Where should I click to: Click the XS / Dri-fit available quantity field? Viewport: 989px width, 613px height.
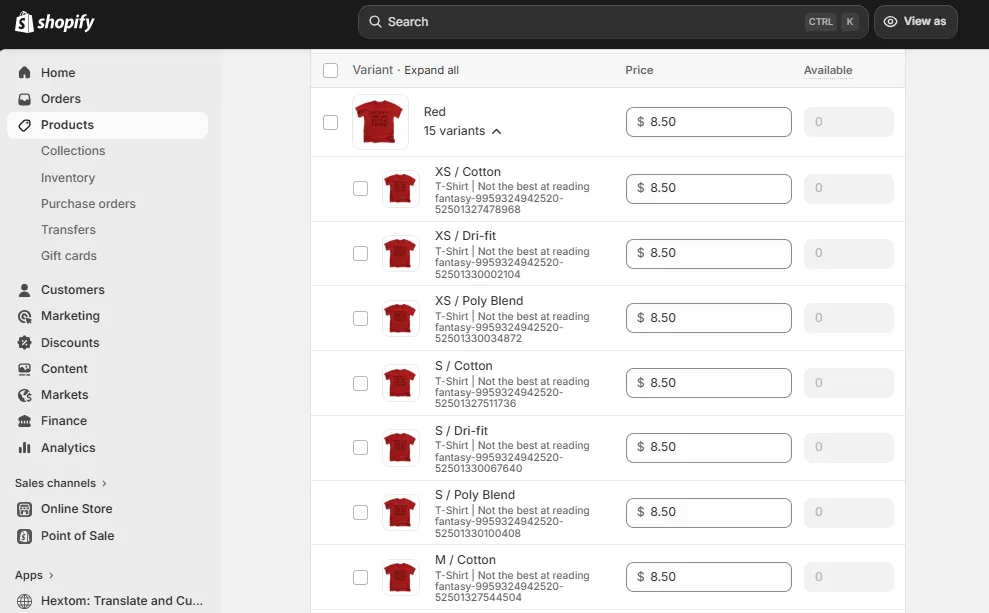849,254
